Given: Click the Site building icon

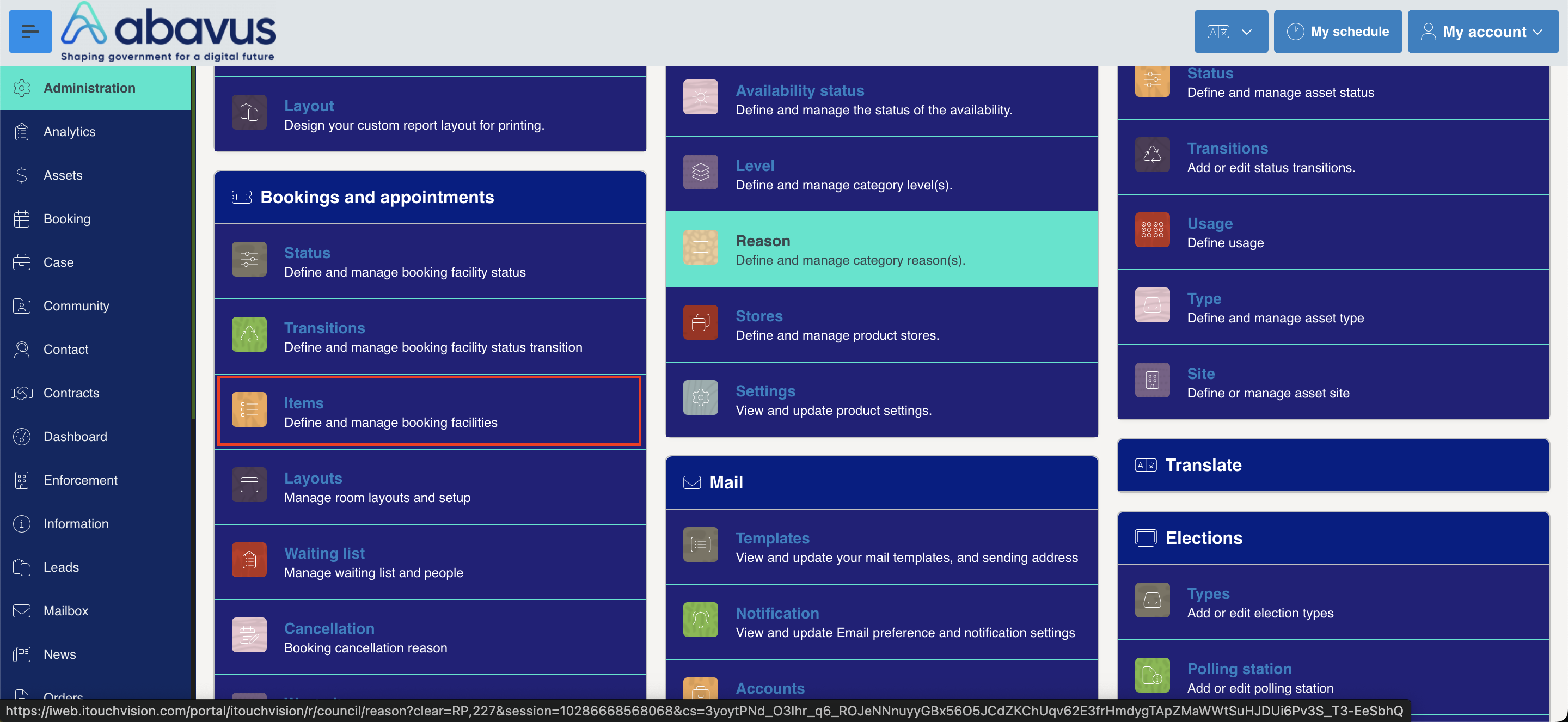Looking at the screenshot, I should point(1152,381).
